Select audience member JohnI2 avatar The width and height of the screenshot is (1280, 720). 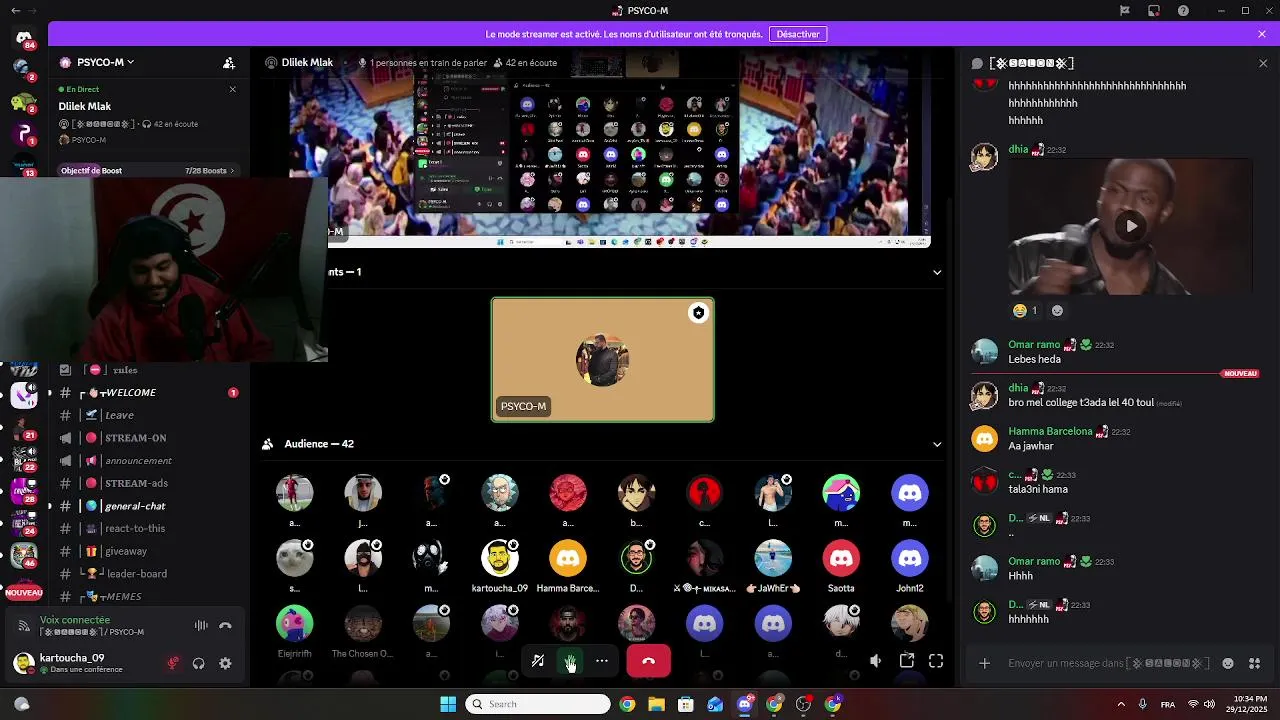click(x=909, y=558)
